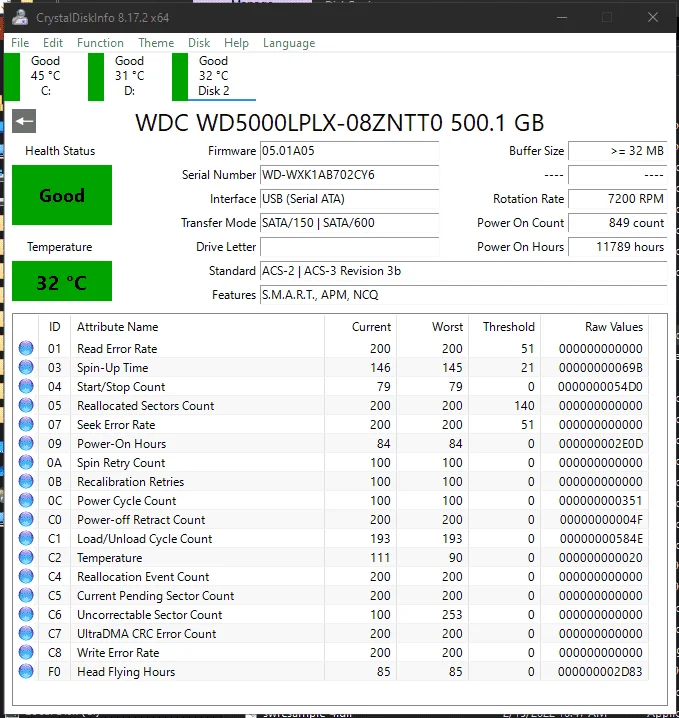This screenshot has width=679, height=718.
Task: Click the Firmware value field
Action: pos(350,151)
